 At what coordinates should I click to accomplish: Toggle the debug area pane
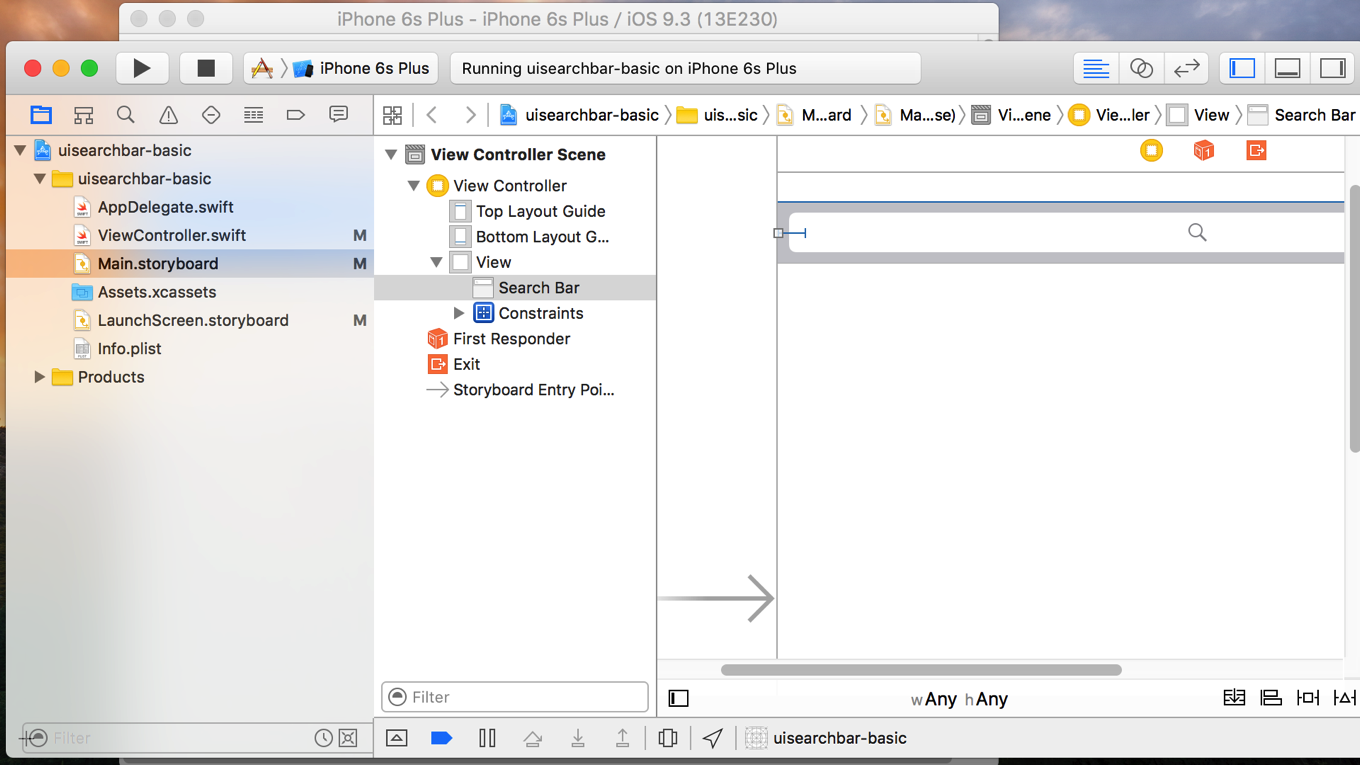[1287, 68]
